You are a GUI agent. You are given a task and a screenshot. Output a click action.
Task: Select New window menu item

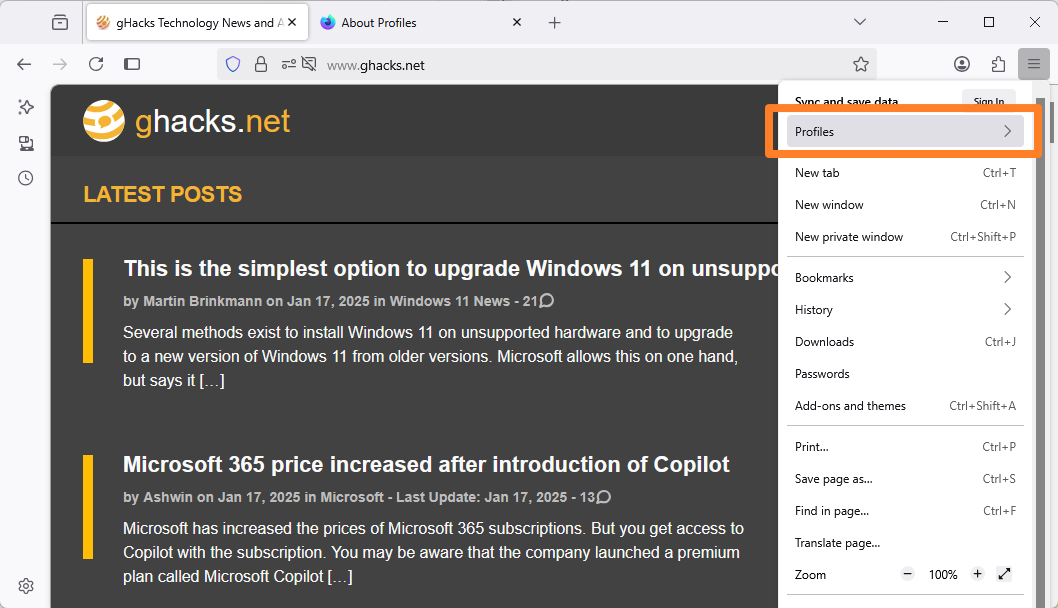pyautogui.click(x=905, y=204)
